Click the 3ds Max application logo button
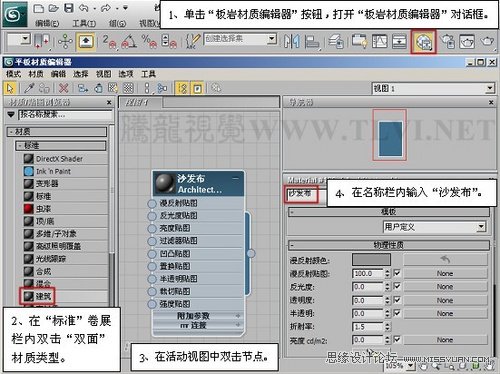 15,14
